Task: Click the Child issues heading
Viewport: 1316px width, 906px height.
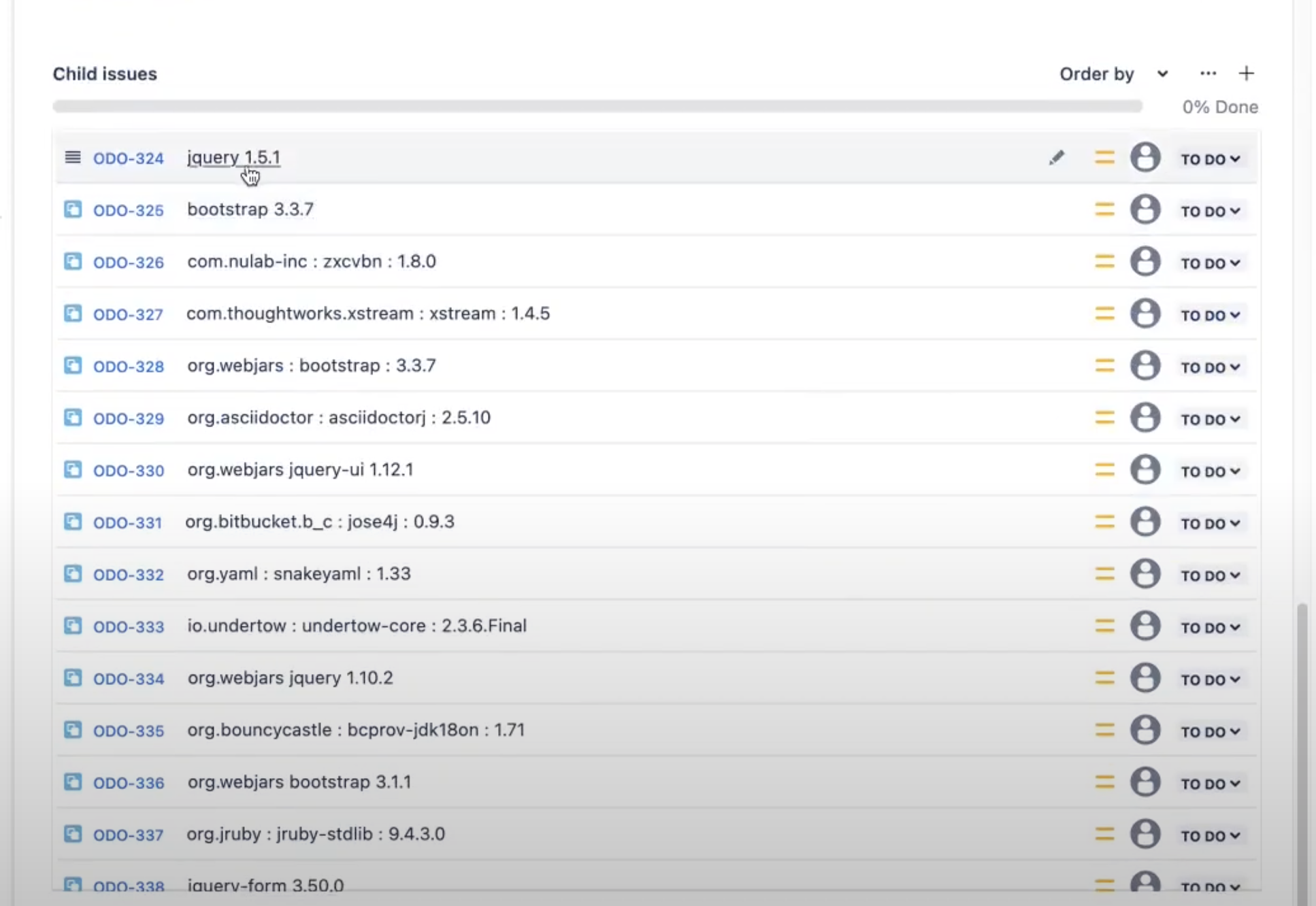Action: tap(105, 73)
